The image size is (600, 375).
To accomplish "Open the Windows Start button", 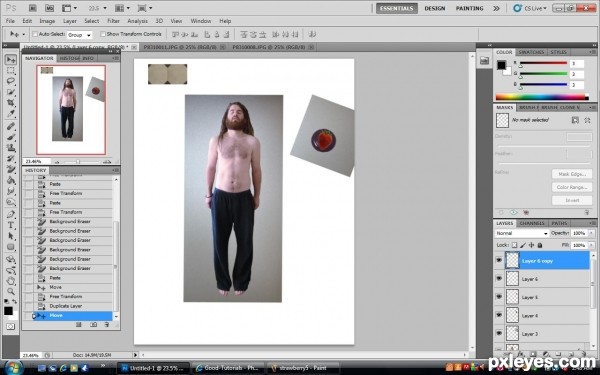I will [x=14, y=368].
